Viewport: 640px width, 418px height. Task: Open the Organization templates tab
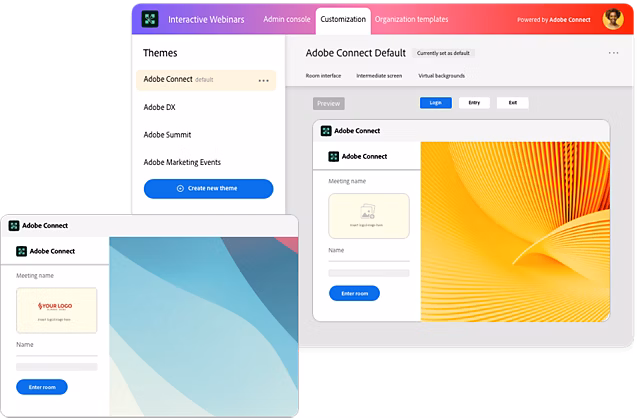[x=411, y=19]
